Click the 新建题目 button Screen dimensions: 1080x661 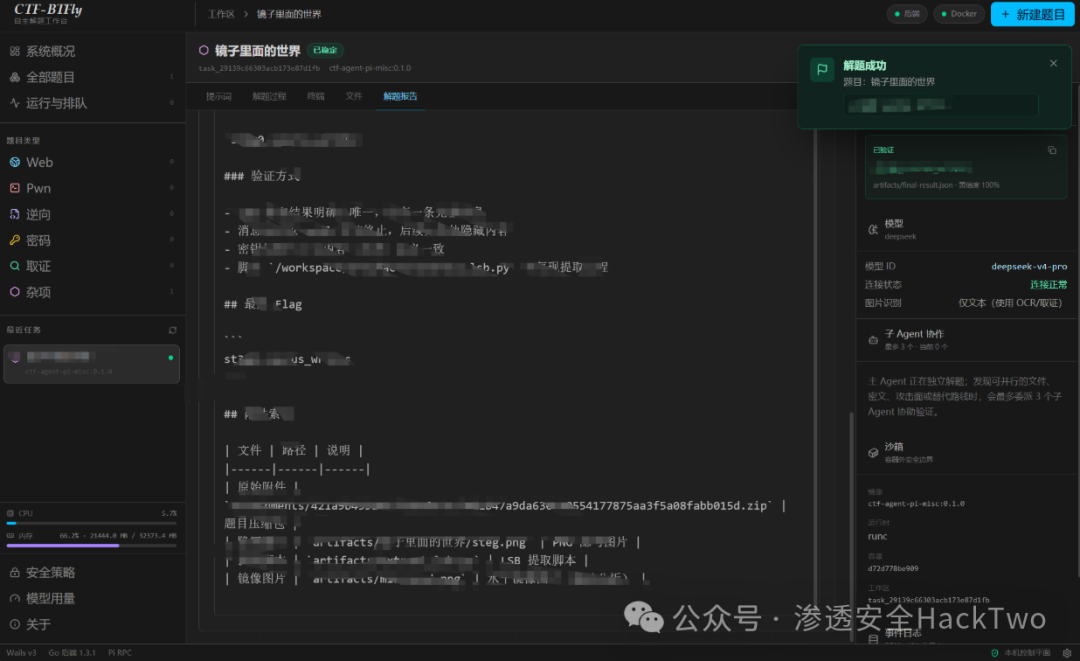[x=1032, y=14]
